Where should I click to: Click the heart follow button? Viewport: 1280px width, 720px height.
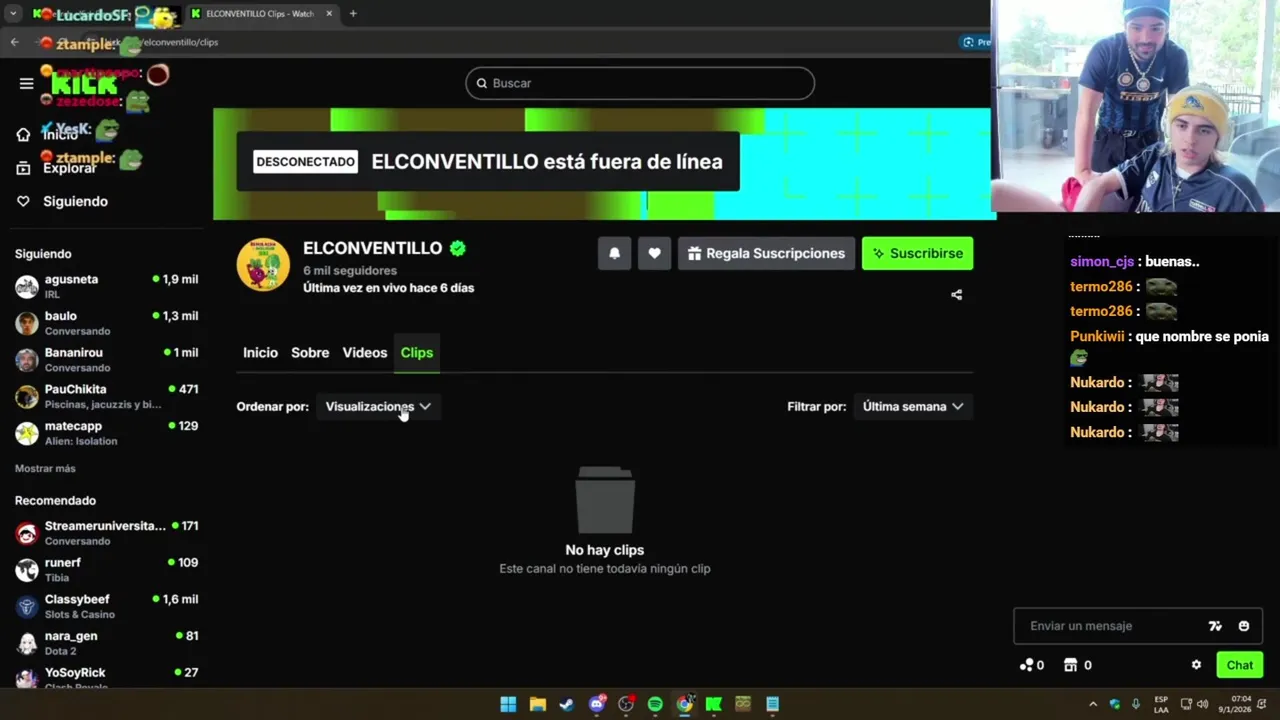tap(654, 253)
